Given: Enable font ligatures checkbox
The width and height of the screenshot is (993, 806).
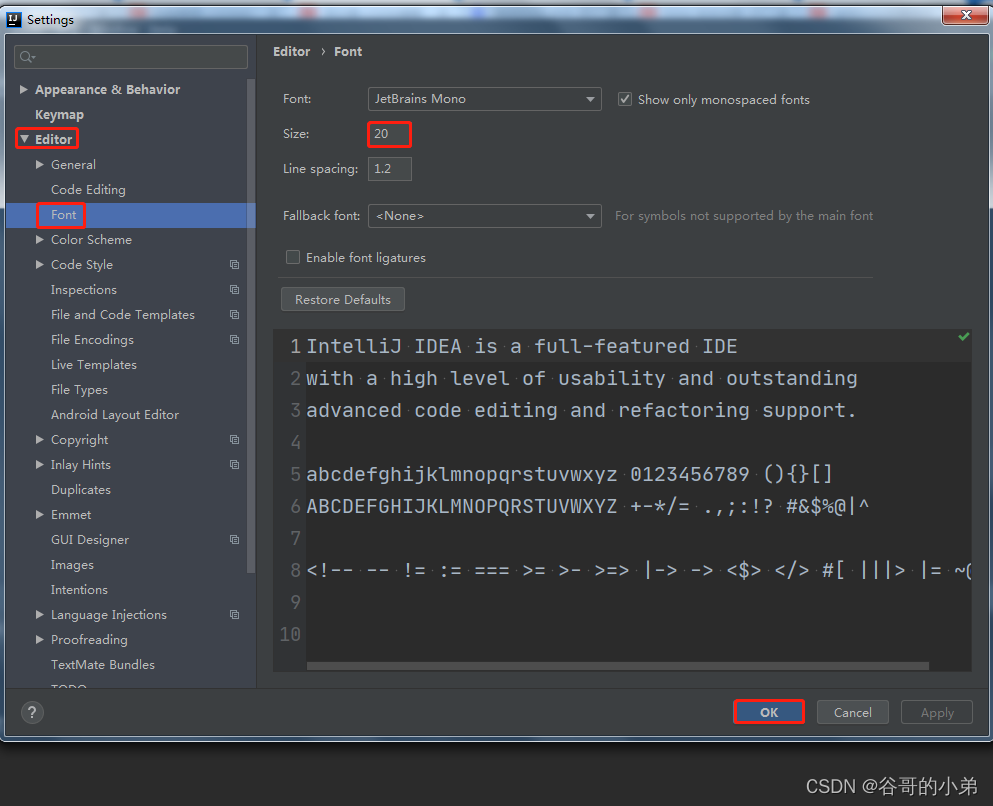Looking at the screenshot, I should click(293, 257).
